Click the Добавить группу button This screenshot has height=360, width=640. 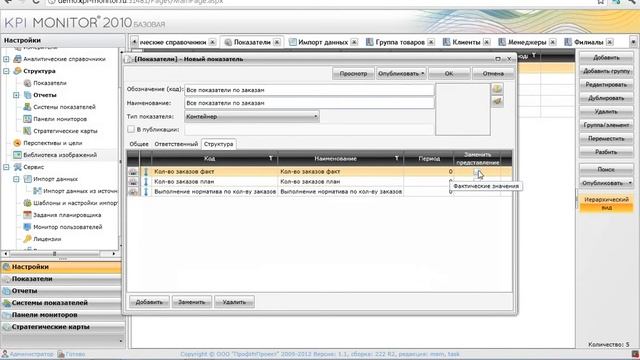[x=606, y=71]
